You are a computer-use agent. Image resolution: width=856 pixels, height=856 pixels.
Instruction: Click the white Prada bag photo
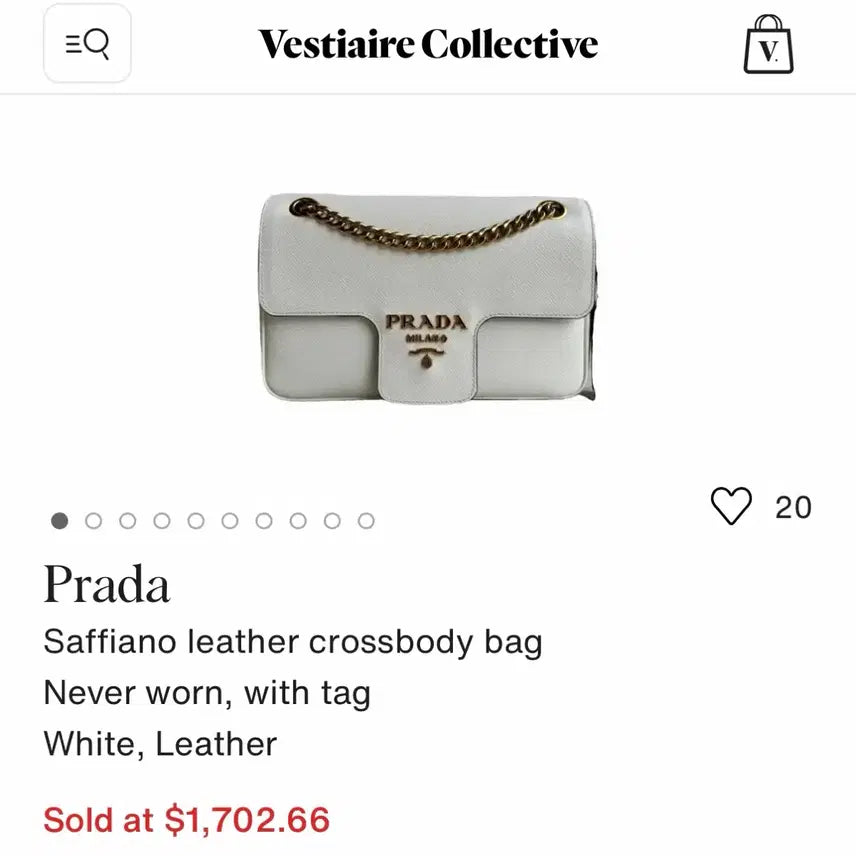[x=427, y=298]
